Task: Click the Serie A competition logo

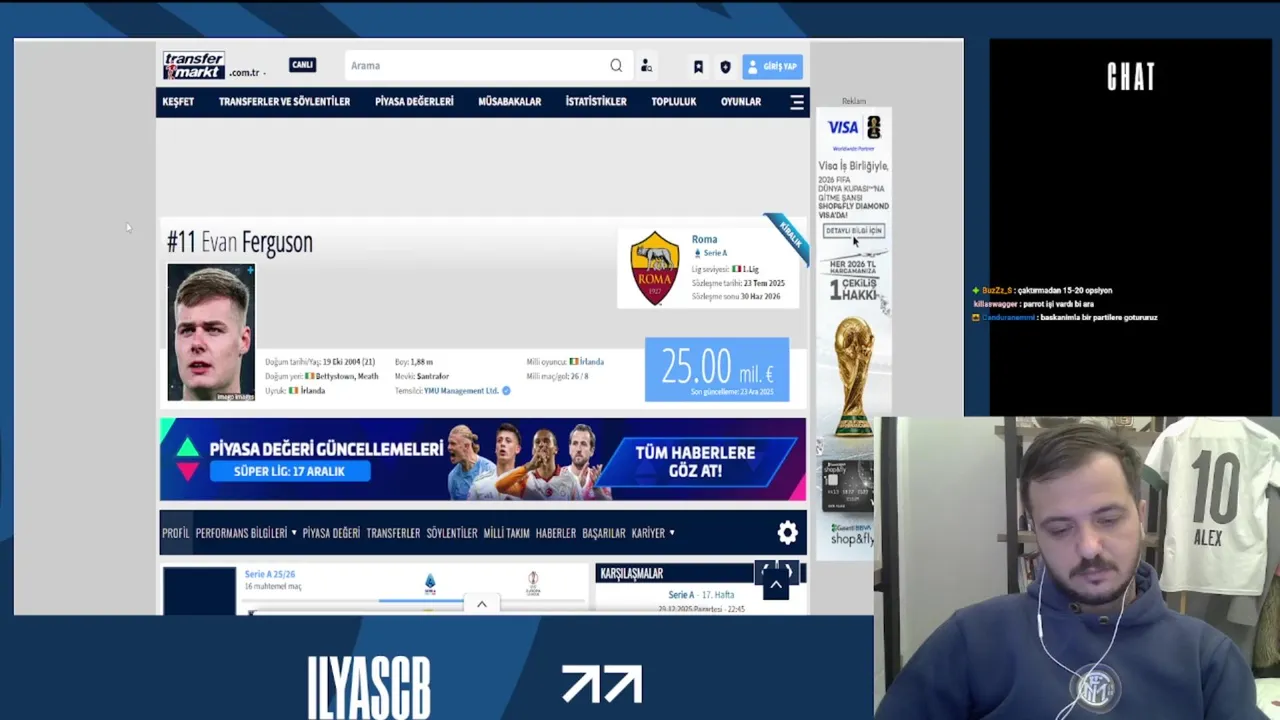Action: click(430, 583)
